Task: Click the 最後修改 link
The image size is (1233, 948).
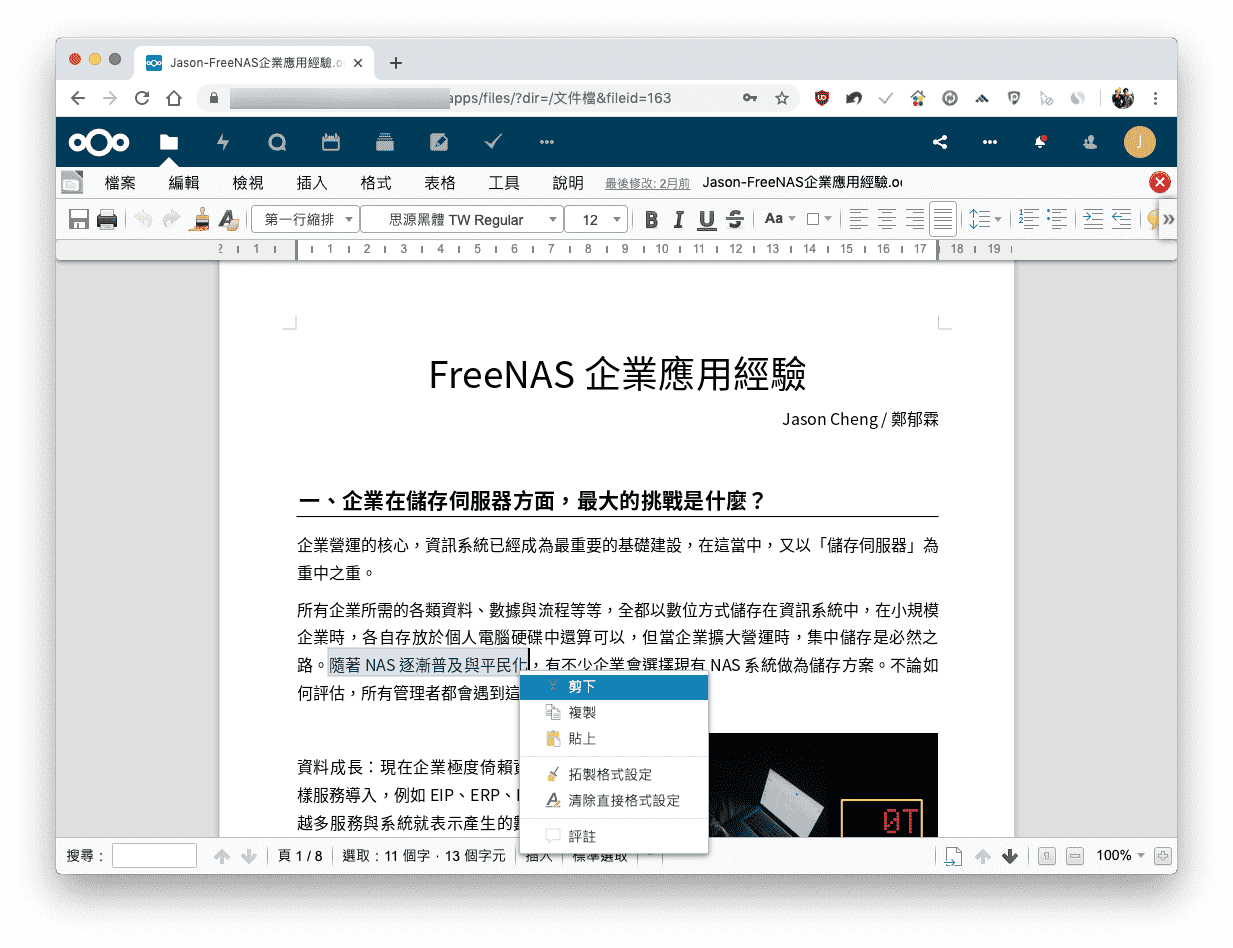Action: tap(647, 183)
